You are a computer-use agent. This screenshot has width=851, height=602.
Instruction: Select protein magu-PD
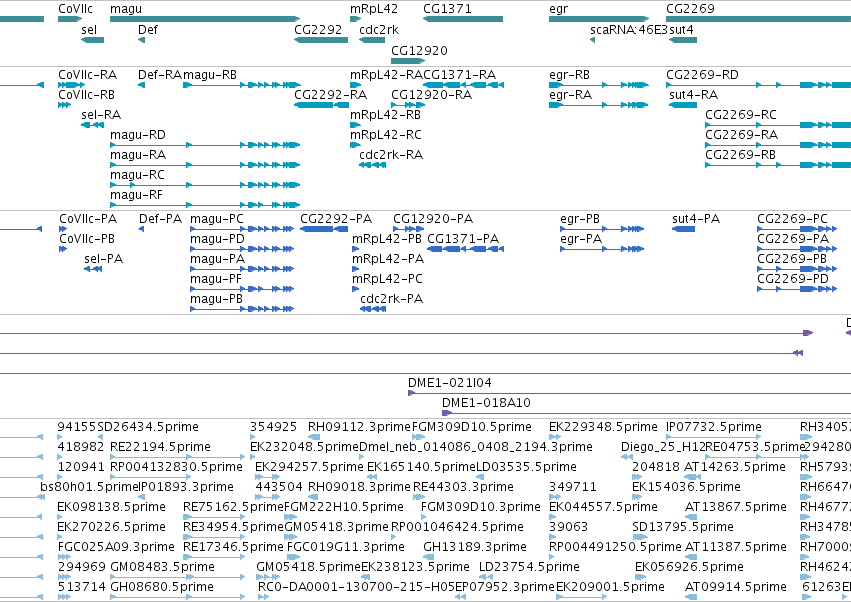pyautogui.click(x=217, y=239)
